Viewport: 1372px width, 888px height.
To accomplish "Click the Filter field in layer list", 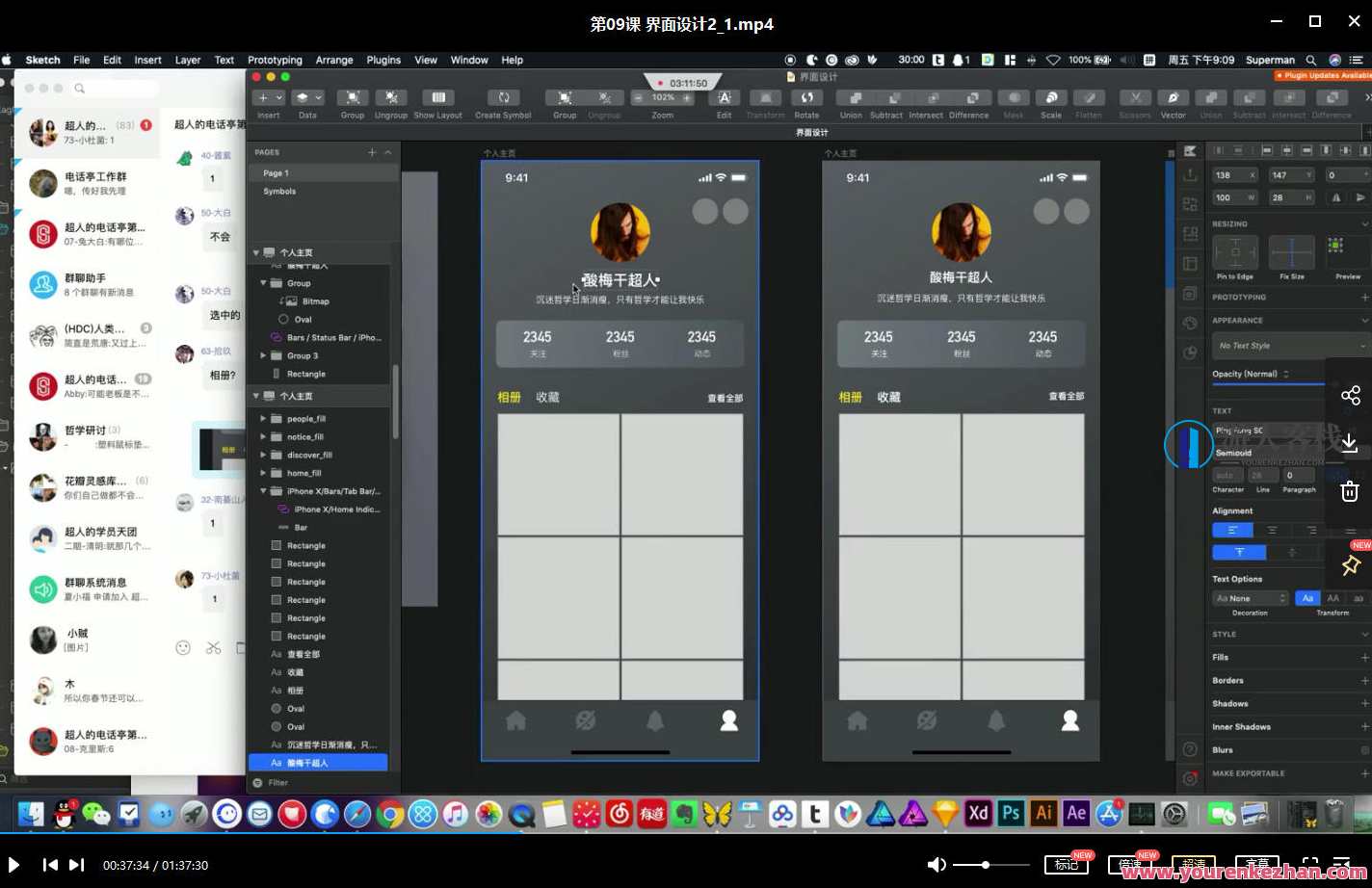I will (x=318, y=783).
